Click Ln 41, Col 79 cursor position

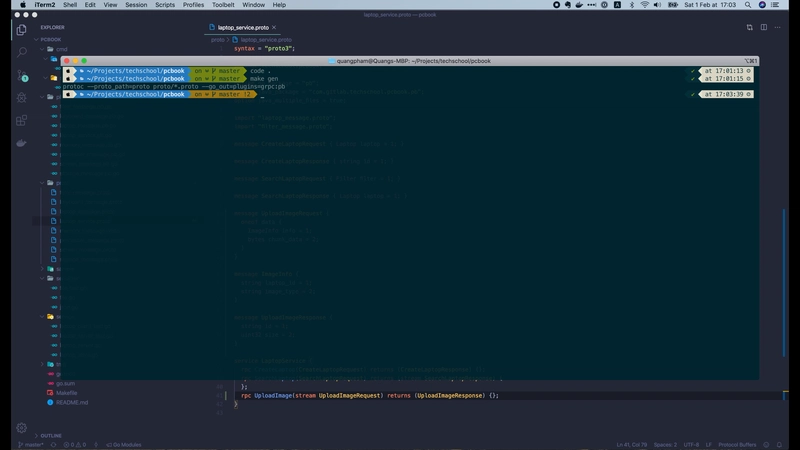coord(632,445)
